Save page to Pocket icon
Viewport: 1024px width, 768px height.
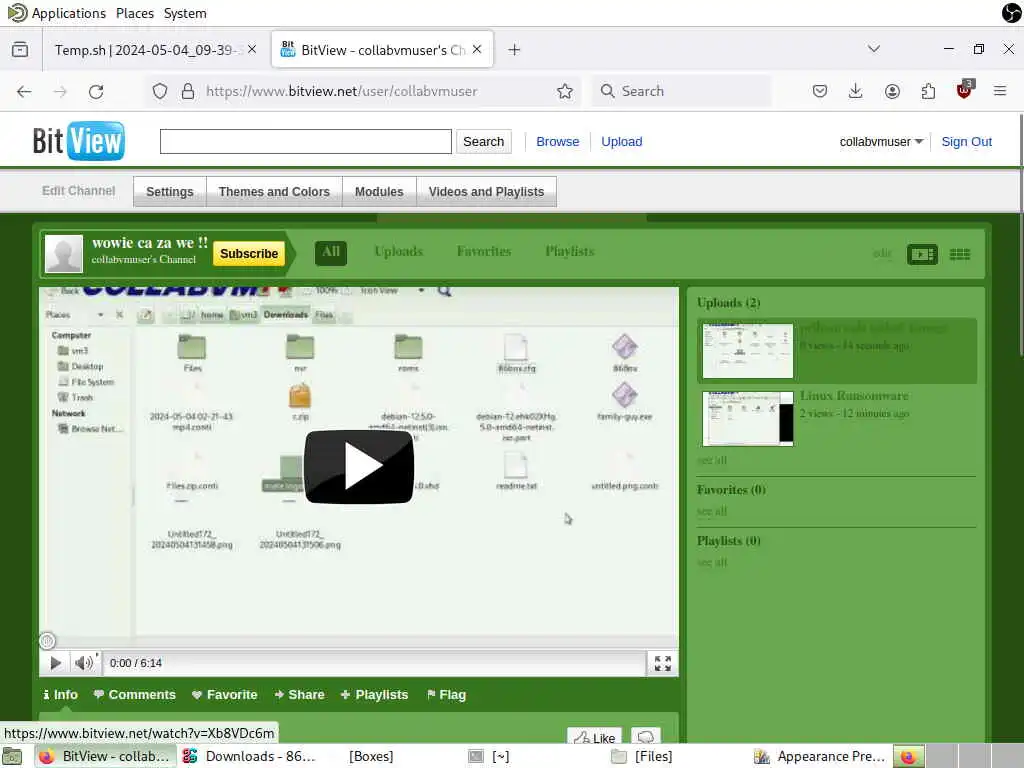pos(820,91)
